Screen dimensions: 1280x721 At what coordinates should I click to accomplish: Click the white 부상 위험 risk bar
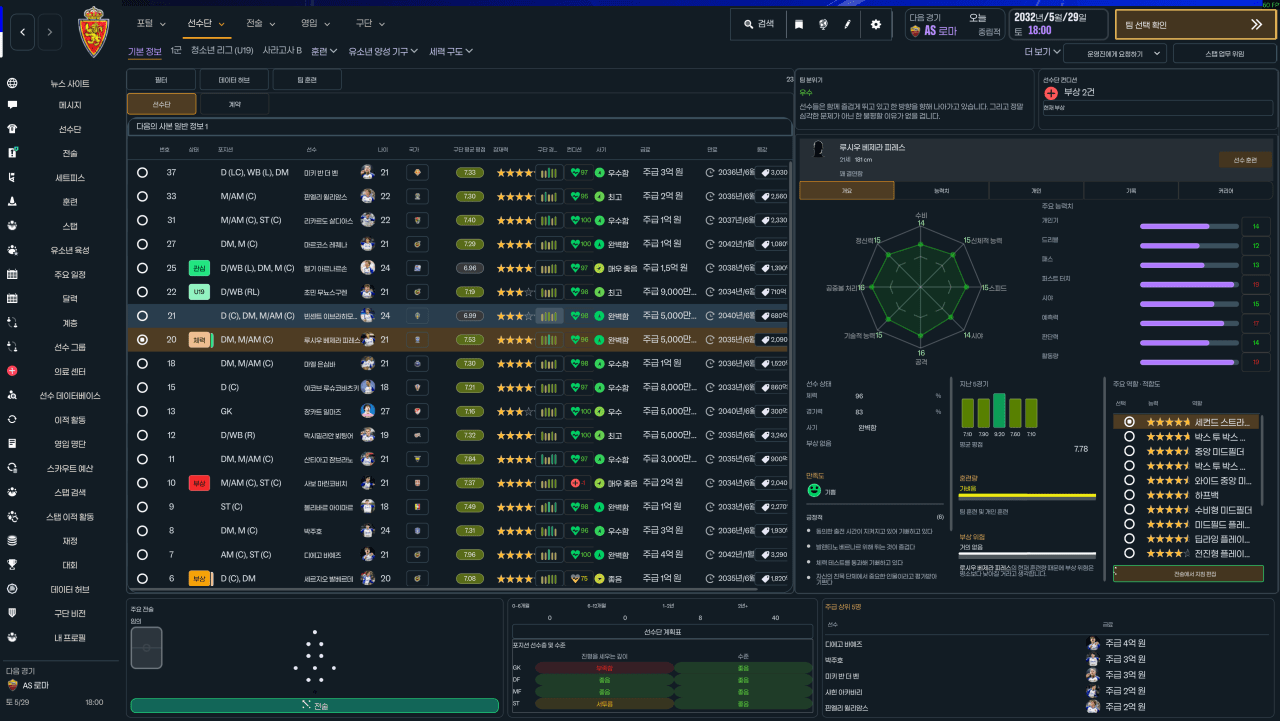(x=1027, y=556)
